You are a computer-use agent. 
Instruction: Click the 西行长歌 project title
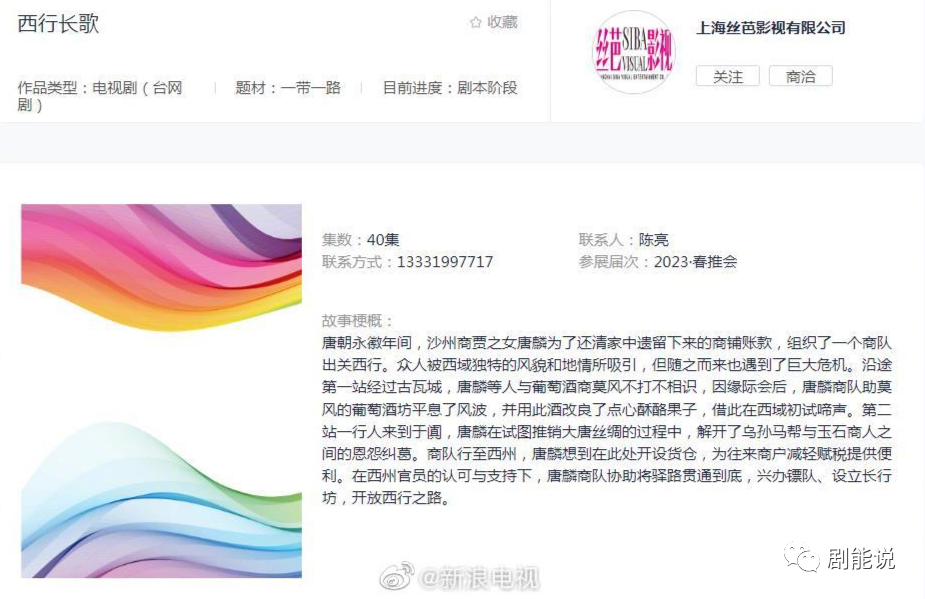(x=58, y=24)
